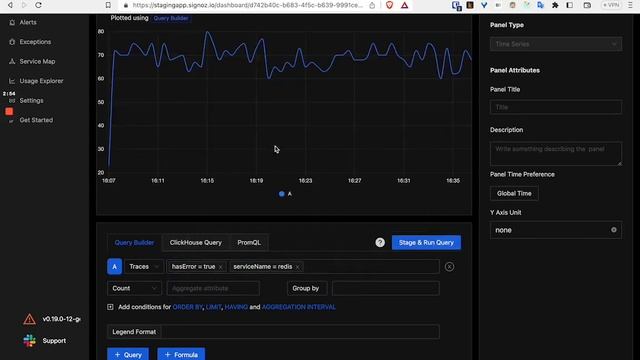The width and height of the screenshot is (640, 360).
Task: Remove the serviceName = redis filter
Action: (x=298, y=267)
